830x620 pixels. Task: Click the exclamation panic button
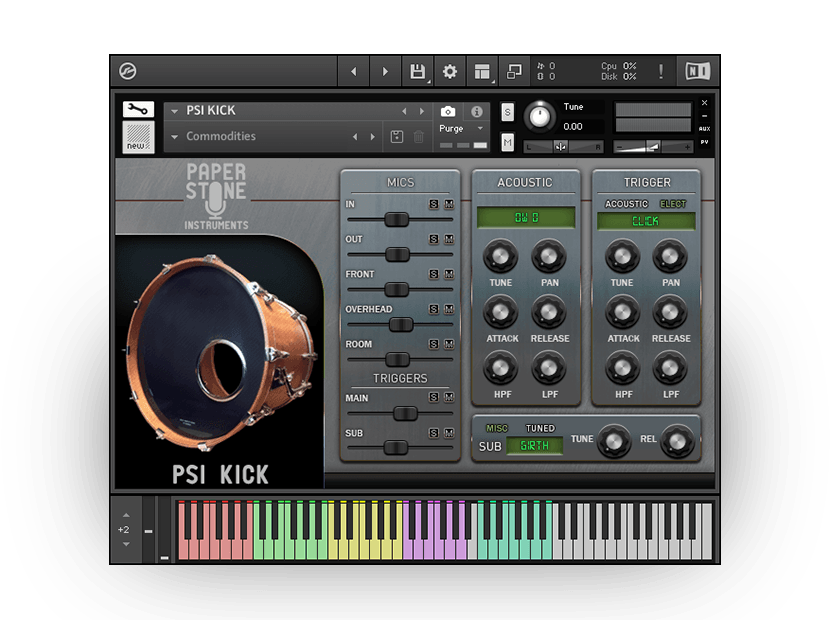(x=661, y=71)
